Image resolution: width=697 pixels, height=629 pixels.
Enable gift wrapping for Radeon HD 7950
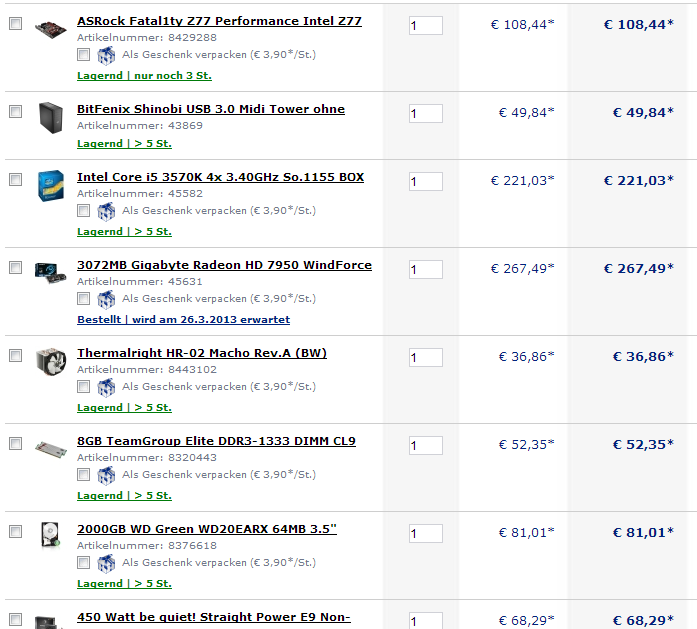[83, 298]
